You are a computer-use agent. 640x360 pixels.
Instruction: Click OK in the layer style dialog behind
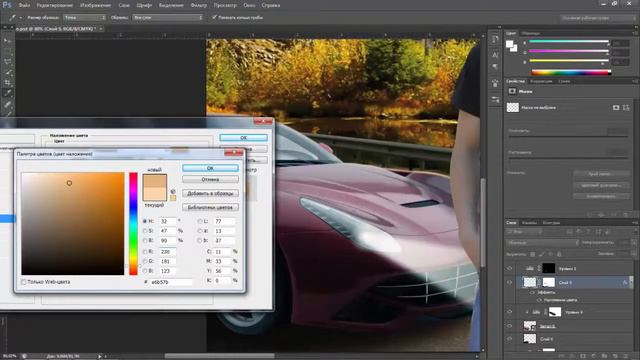tap(244, 138)
